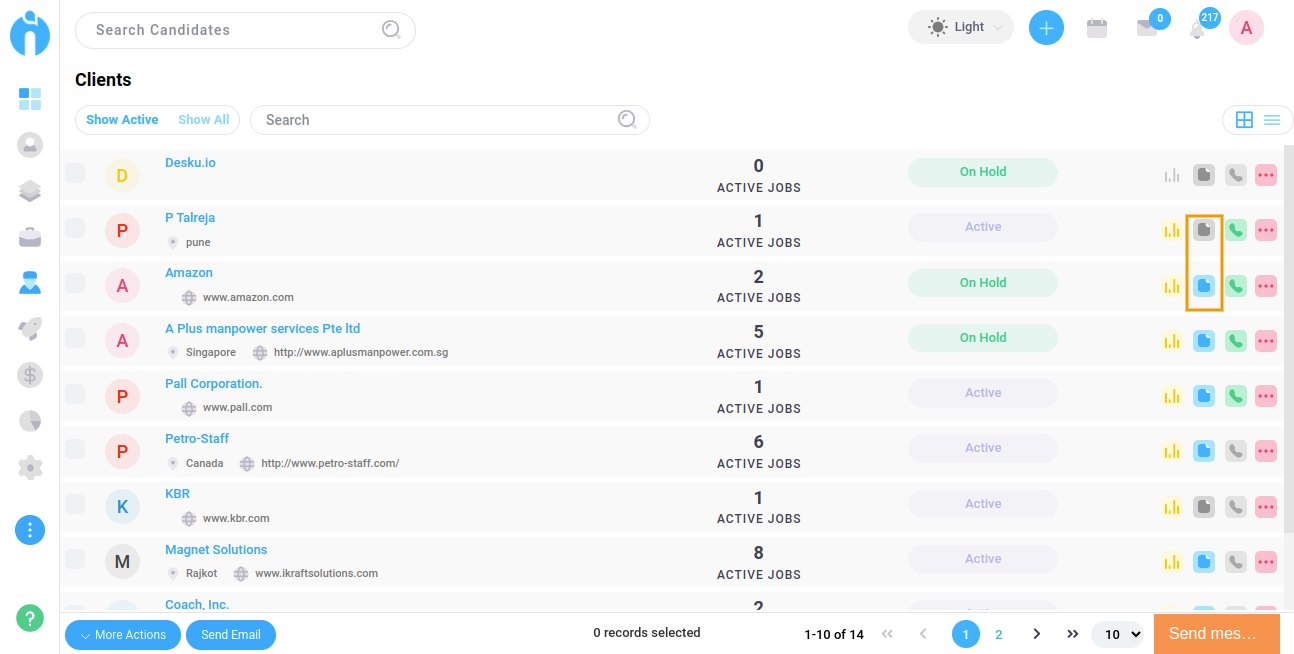Open the jobs briefcase icon in sidebar
Screen dimensions: 1294x654
(x=30, y=237)
